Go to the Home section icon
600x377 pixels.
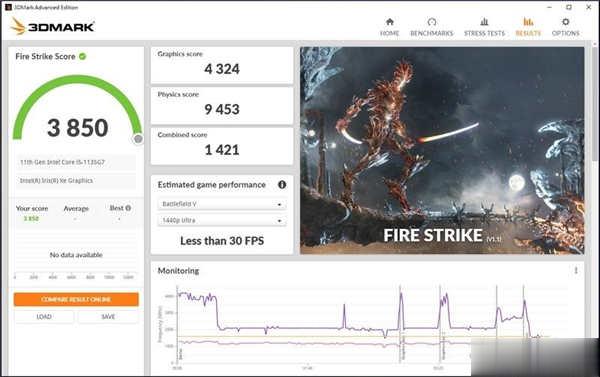tap(390, 22)
